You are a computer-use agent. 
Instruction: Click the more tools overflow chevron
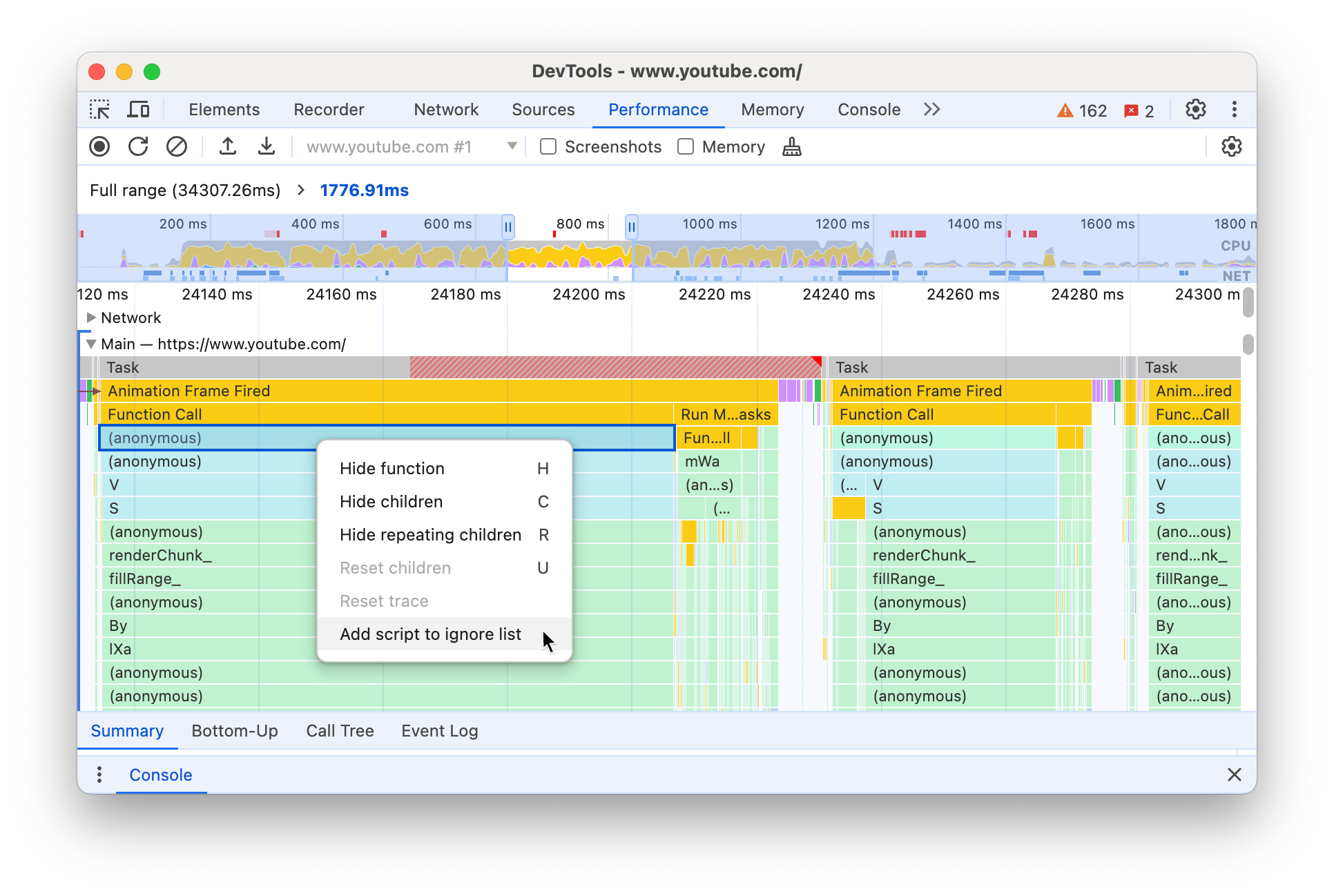point(930,109)
